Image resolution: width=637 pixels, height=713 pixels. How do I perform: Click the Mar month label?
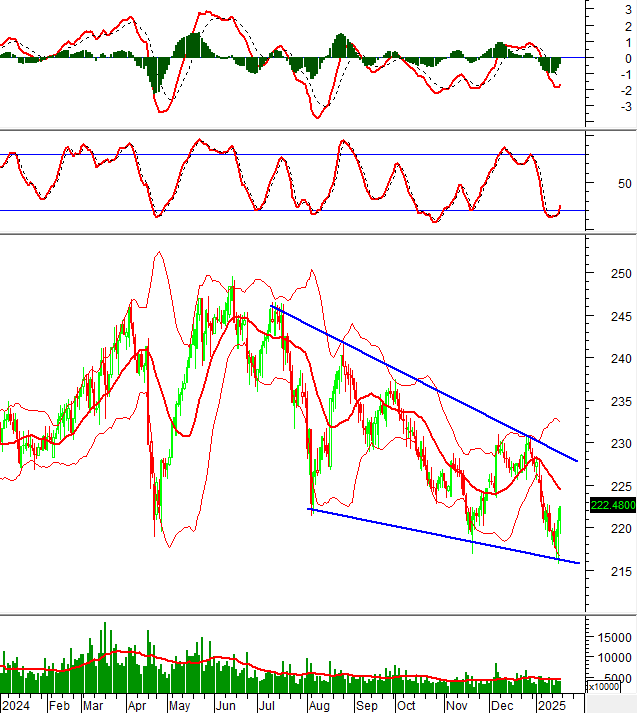pos(93,706)
